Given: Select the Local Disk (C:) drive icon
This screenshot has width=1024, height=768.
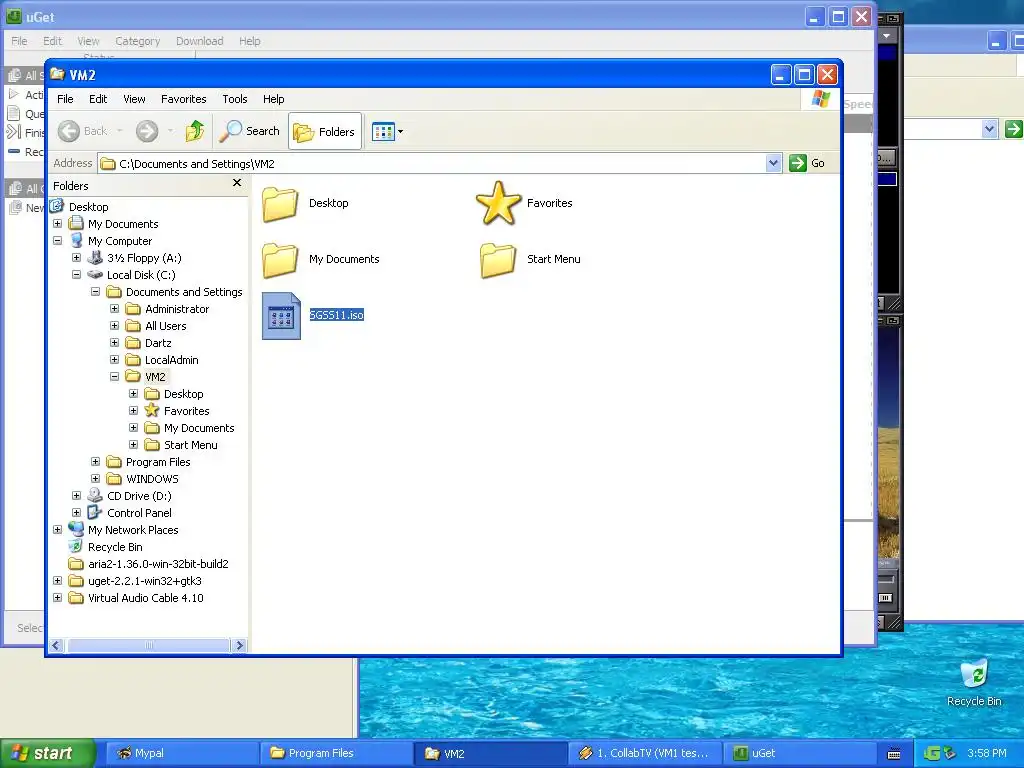Looking at the screenshot, I should [95, 275].
